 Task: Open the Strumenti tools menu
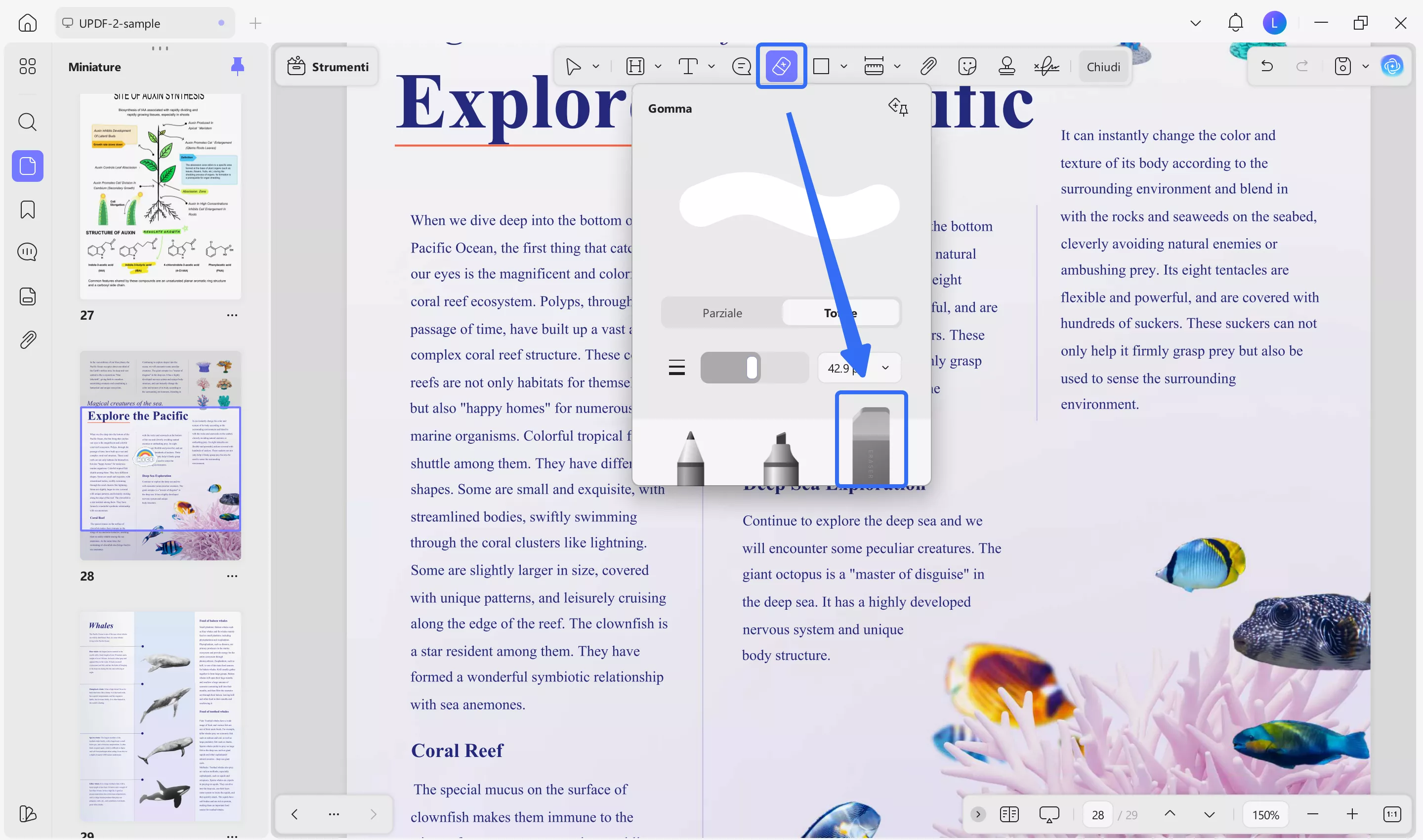pos(328,67)
